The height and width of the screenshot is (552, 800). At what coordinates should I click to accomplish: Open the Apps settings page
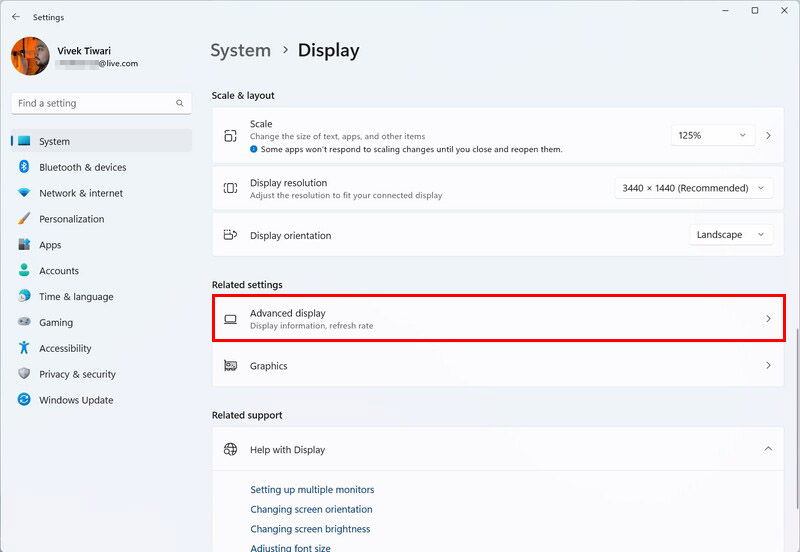point(102,244)
